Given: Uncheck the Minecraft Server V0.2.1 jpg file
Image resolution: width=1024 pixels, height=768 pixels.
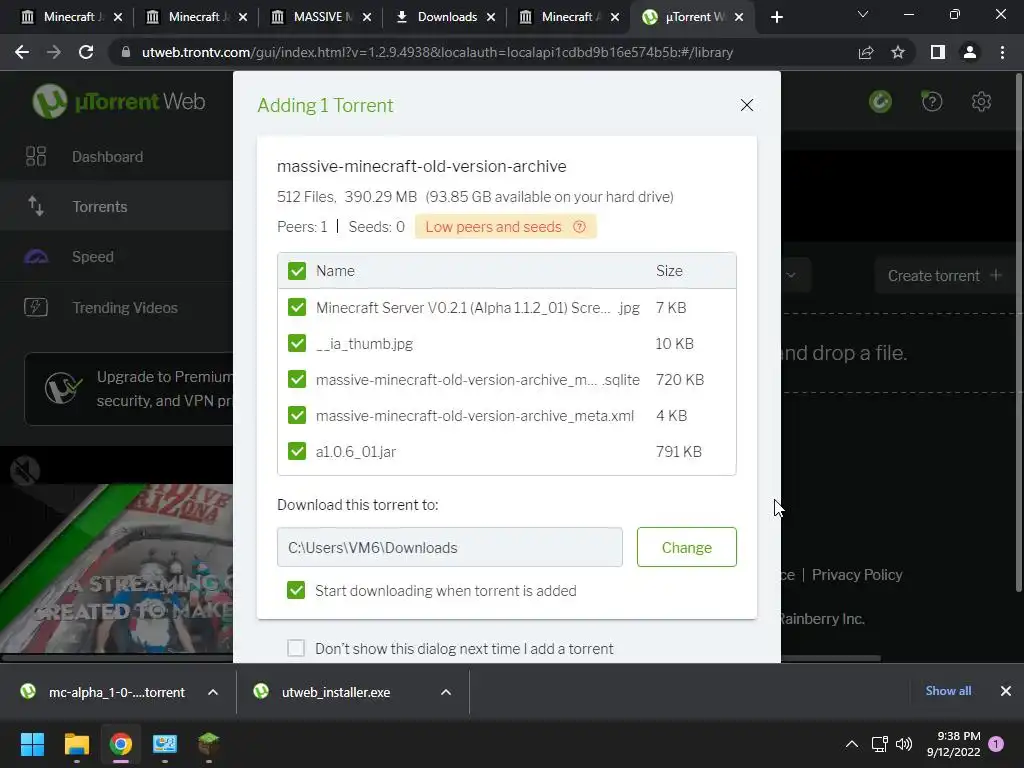Looking at the screenshot, I should point(296,308).
